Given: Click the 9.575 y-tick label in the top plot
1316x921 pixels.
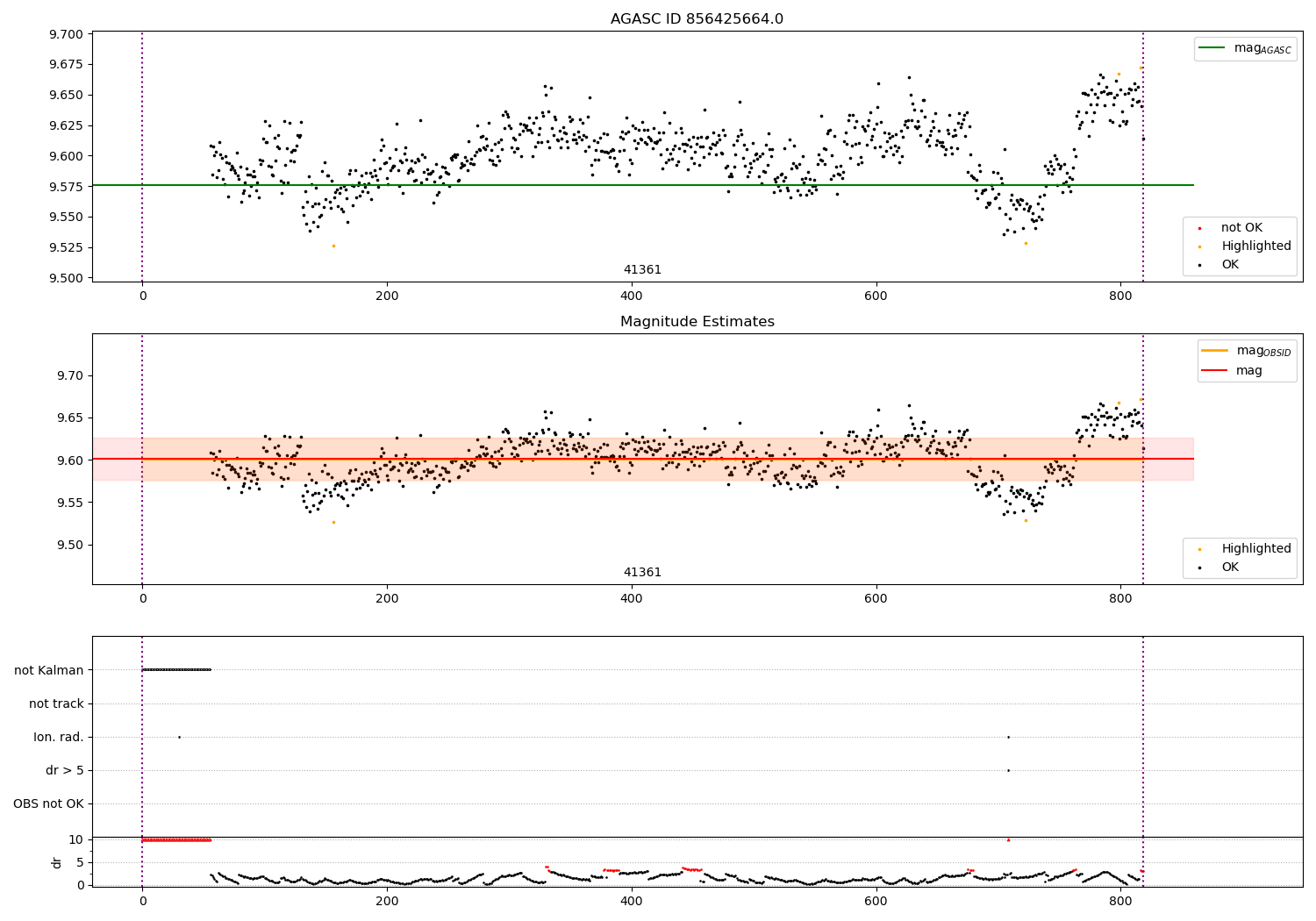Looking at the screenshot, I should (66, 187).
